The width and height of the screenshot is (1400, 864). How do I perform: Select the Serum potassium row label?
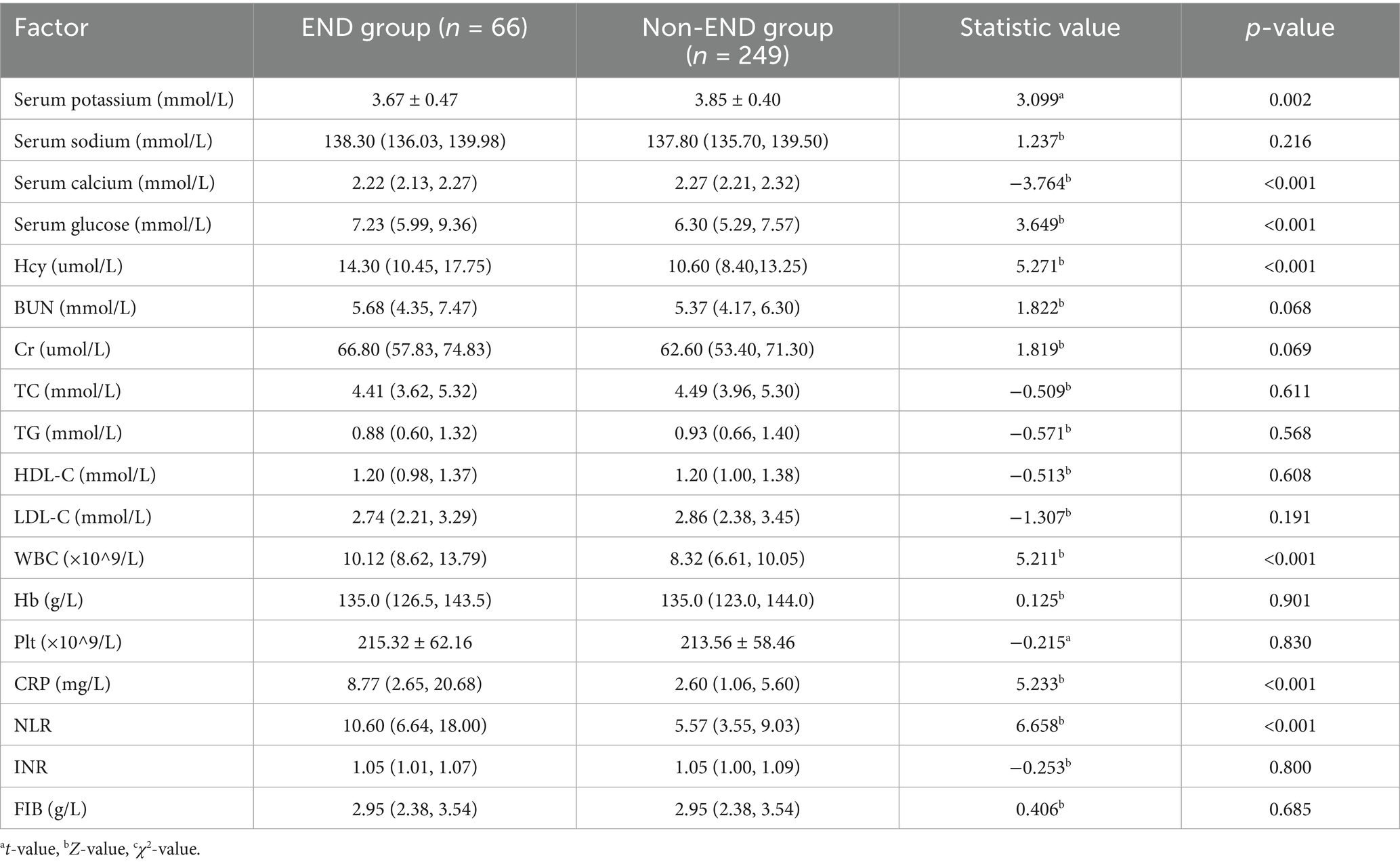[124, 100]
